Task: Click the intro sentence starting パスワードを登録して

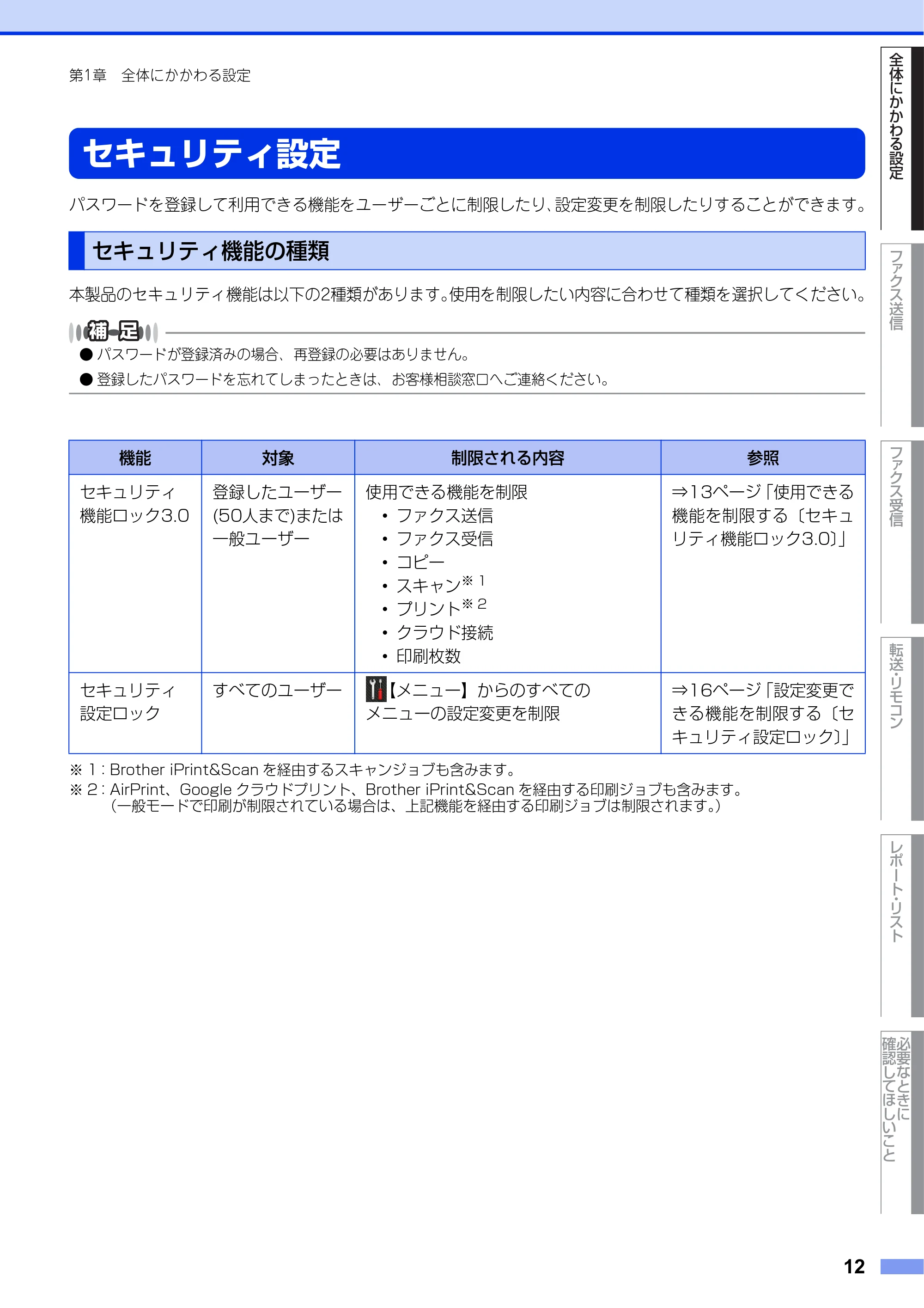Action: coord(467,204)
